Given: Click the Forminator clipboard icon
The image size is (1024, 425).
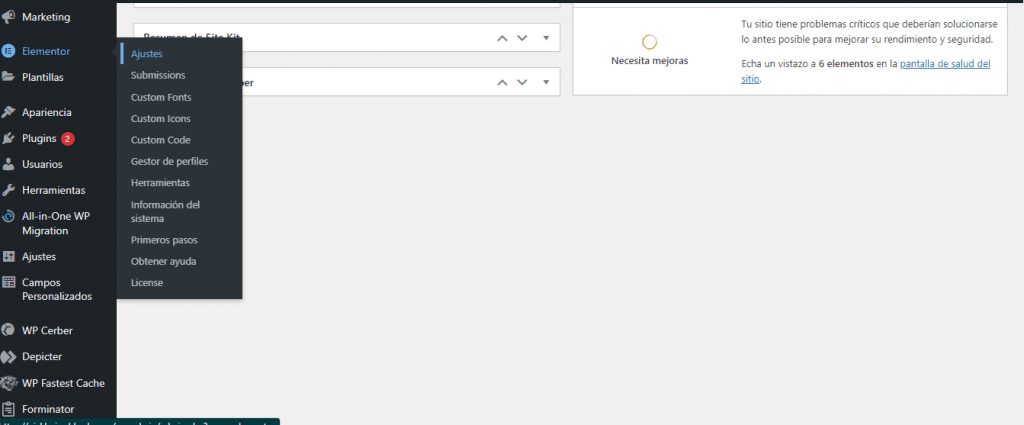Looking at the screenshot, I should [8, 409].
